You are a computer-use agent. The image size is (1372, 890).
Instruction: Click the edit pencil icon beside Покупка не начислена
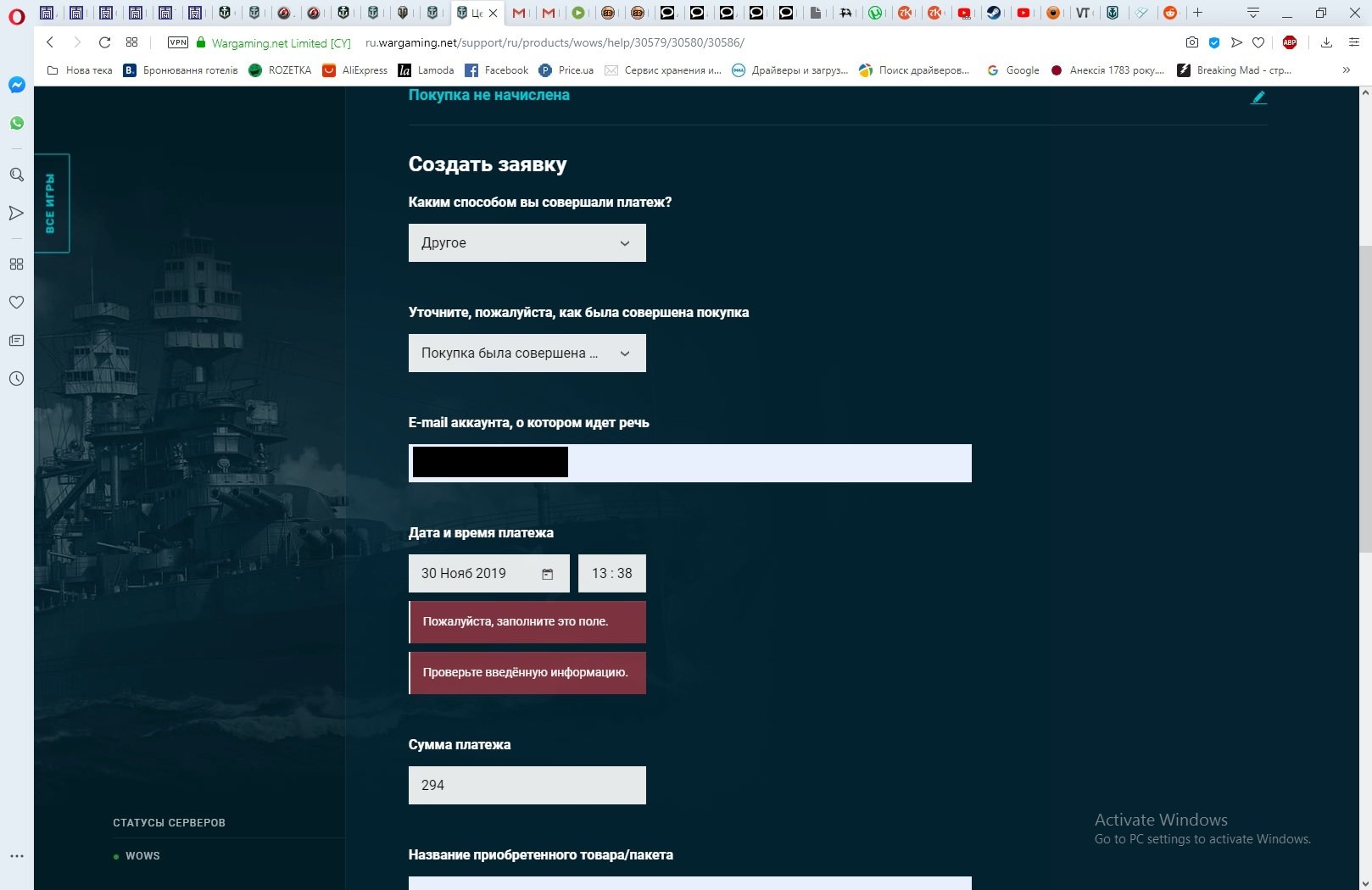1258,97
